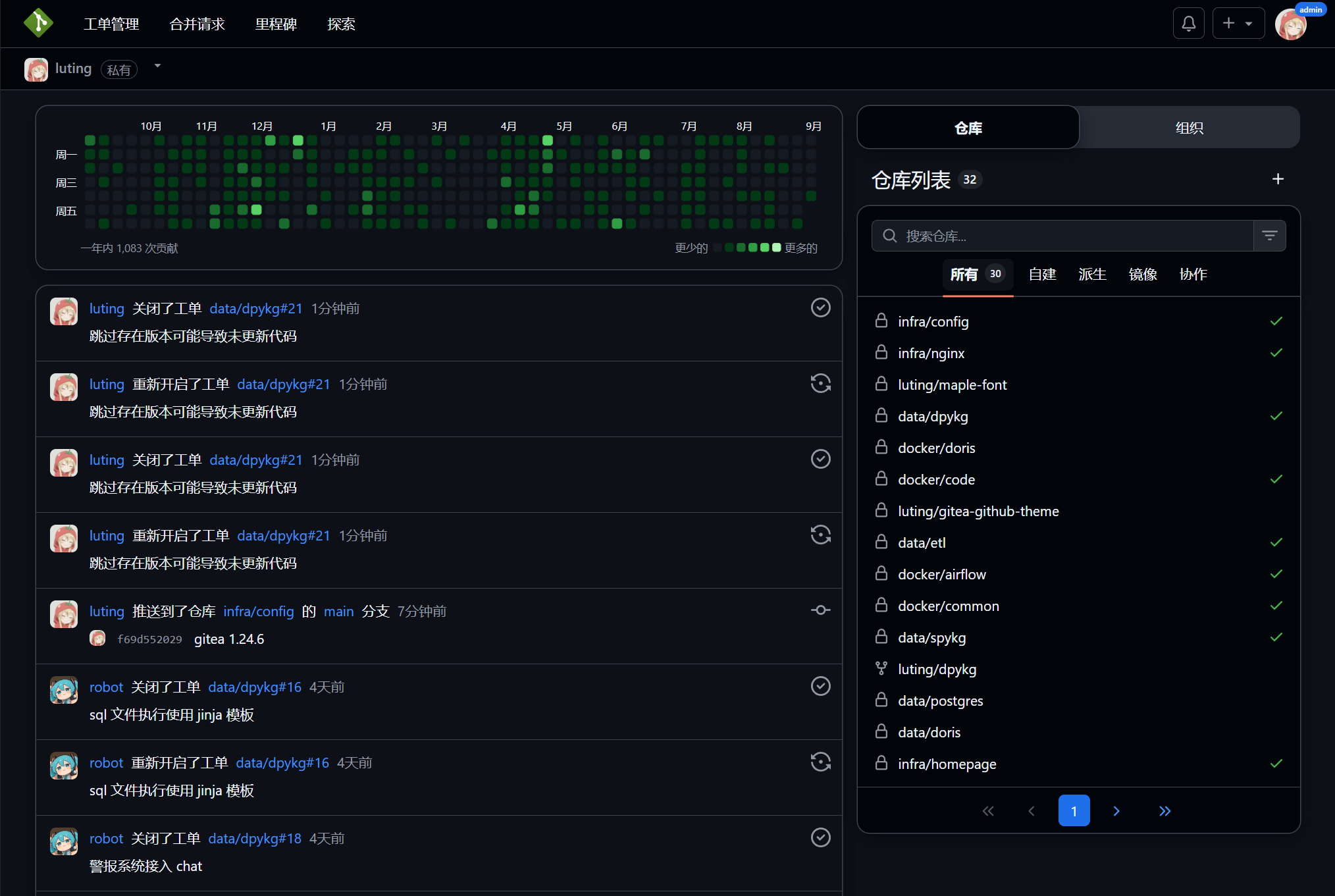Viewport: 1335px width, 896px height.
Task: Click the commit icon on the infra/config push activity
Action: click(820, 610)
